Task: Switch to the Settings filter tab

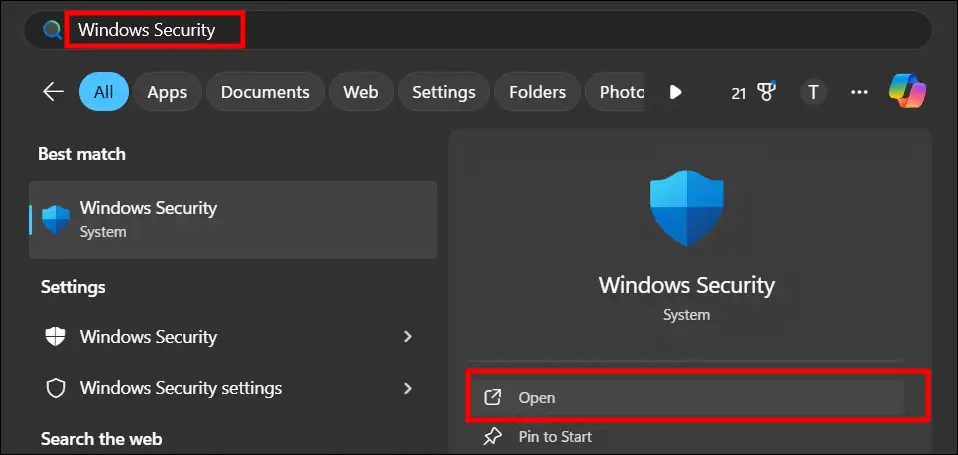Action: [444, 92]
